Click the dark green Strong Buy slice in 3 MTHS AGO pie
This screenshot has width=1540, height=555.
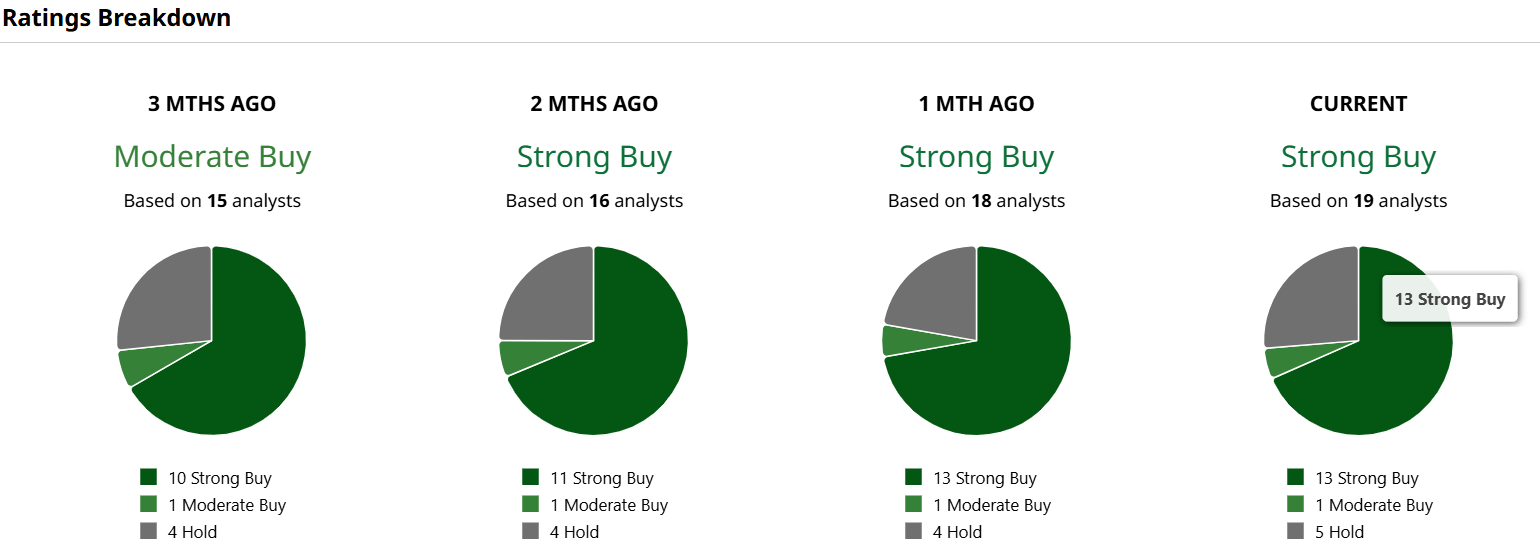point(240,370)
